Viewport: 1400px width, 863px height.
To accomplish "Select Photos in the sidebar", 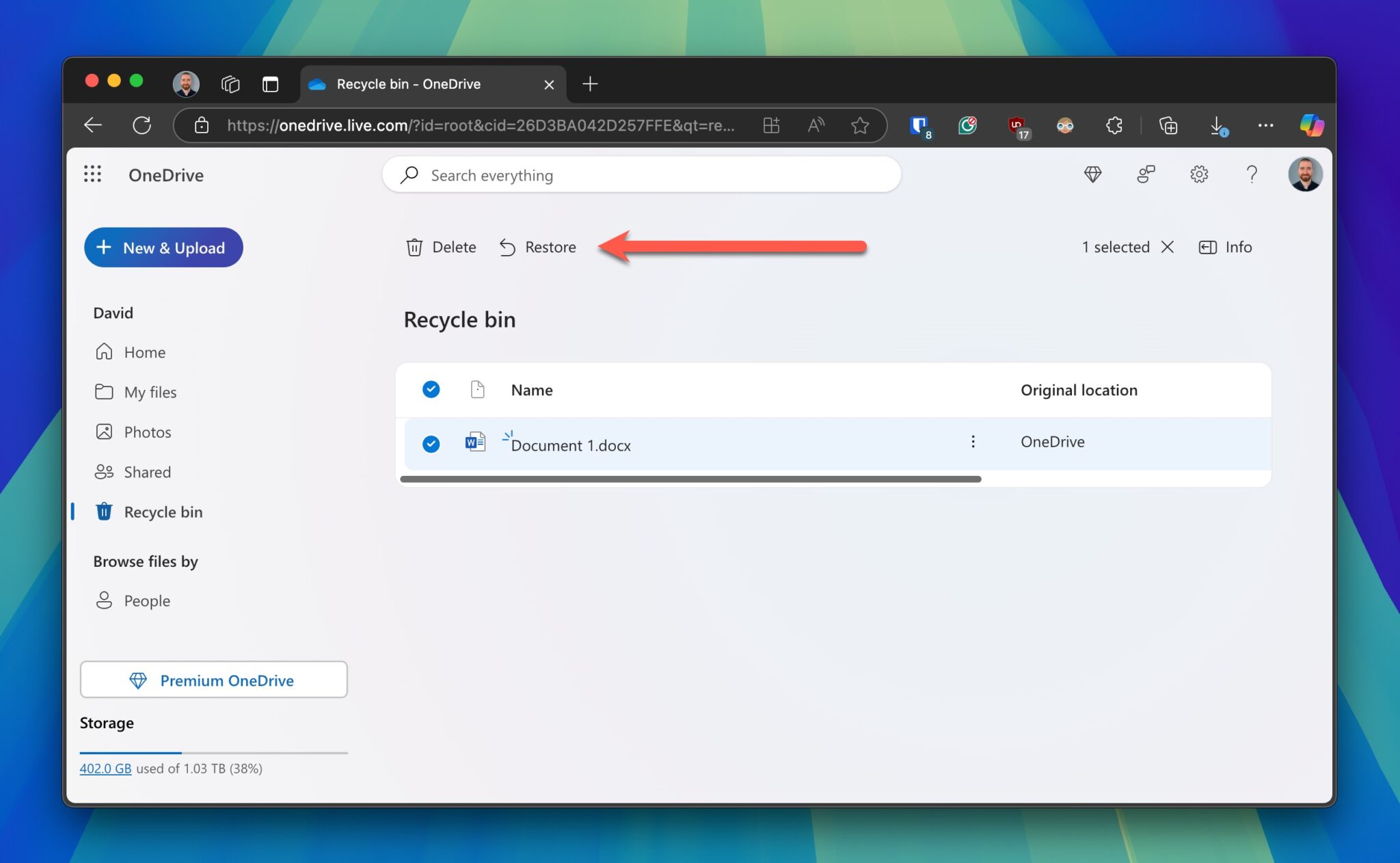I will pos(148,431).
